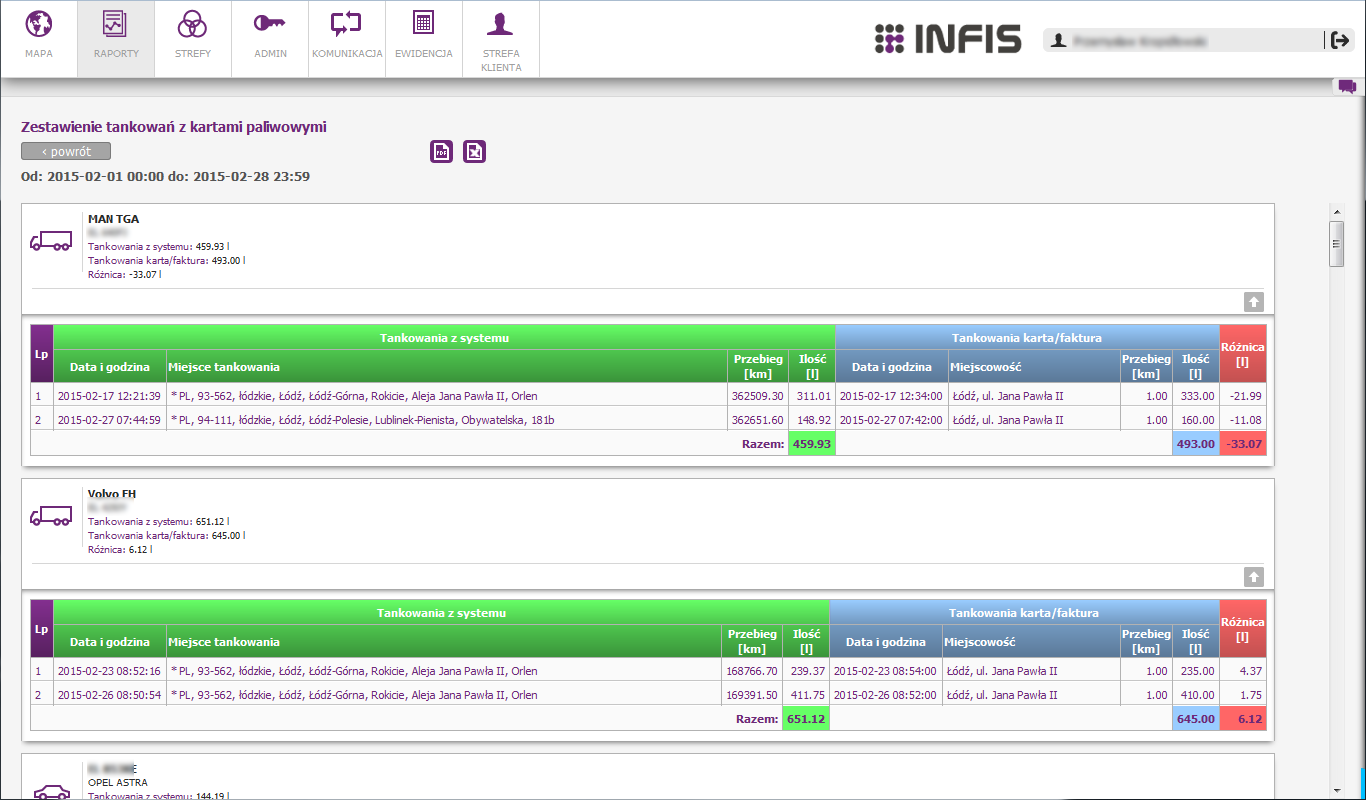Collapse the MAN TGA section arrow
1366x800 pixels.
click(x=1254, y=302)
